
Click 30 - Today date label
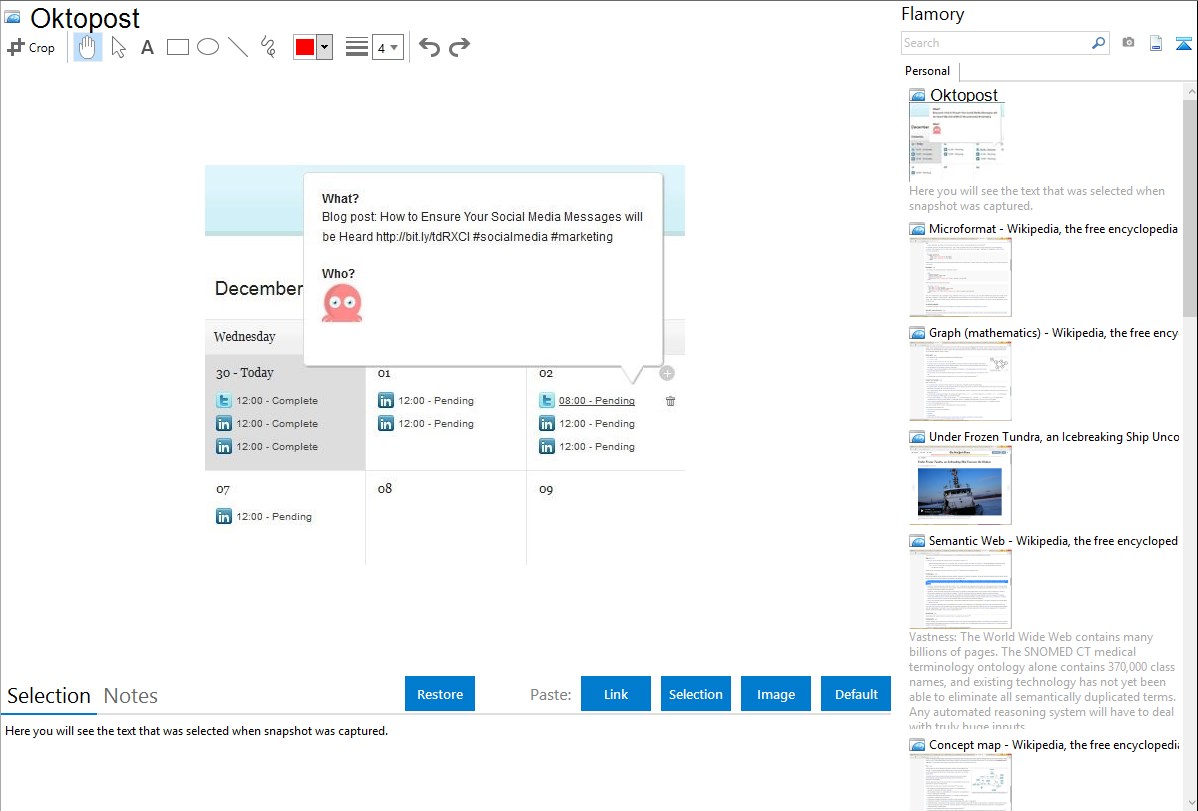(244, 373)
